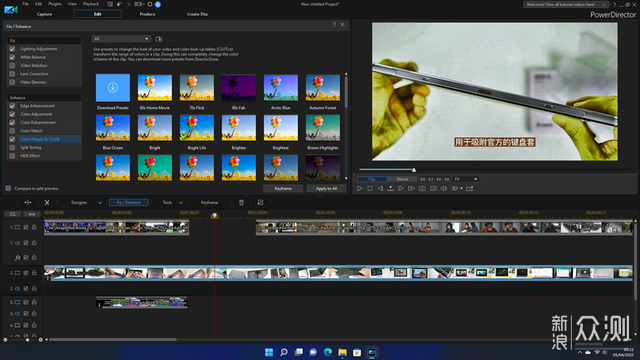Screen dimensions: 640x360
Task: Adjust preview volume with the speaker icon
Action: 444,189
